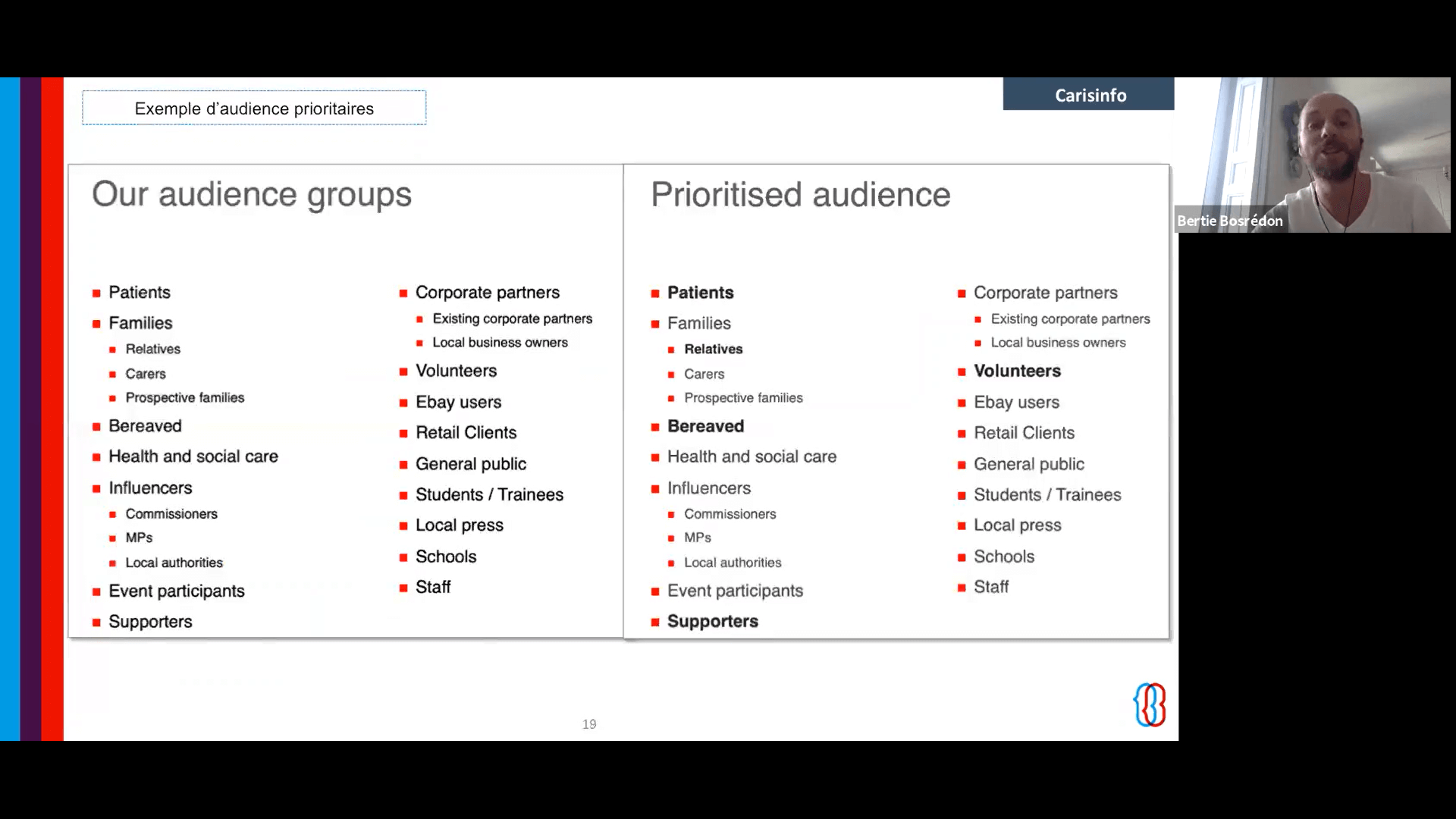Click bold 'Relatives' in Prioritised audience list

[714, 349]
